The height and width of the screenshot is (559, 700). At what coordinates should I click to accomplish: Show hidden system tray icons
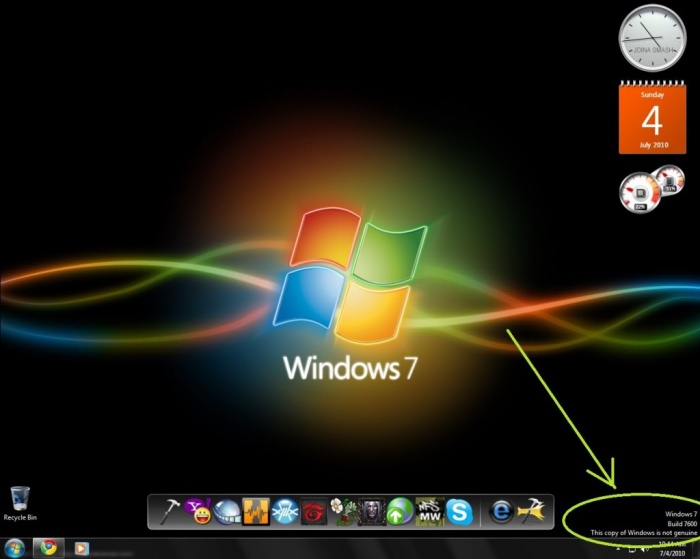click(x=618, y=548)
